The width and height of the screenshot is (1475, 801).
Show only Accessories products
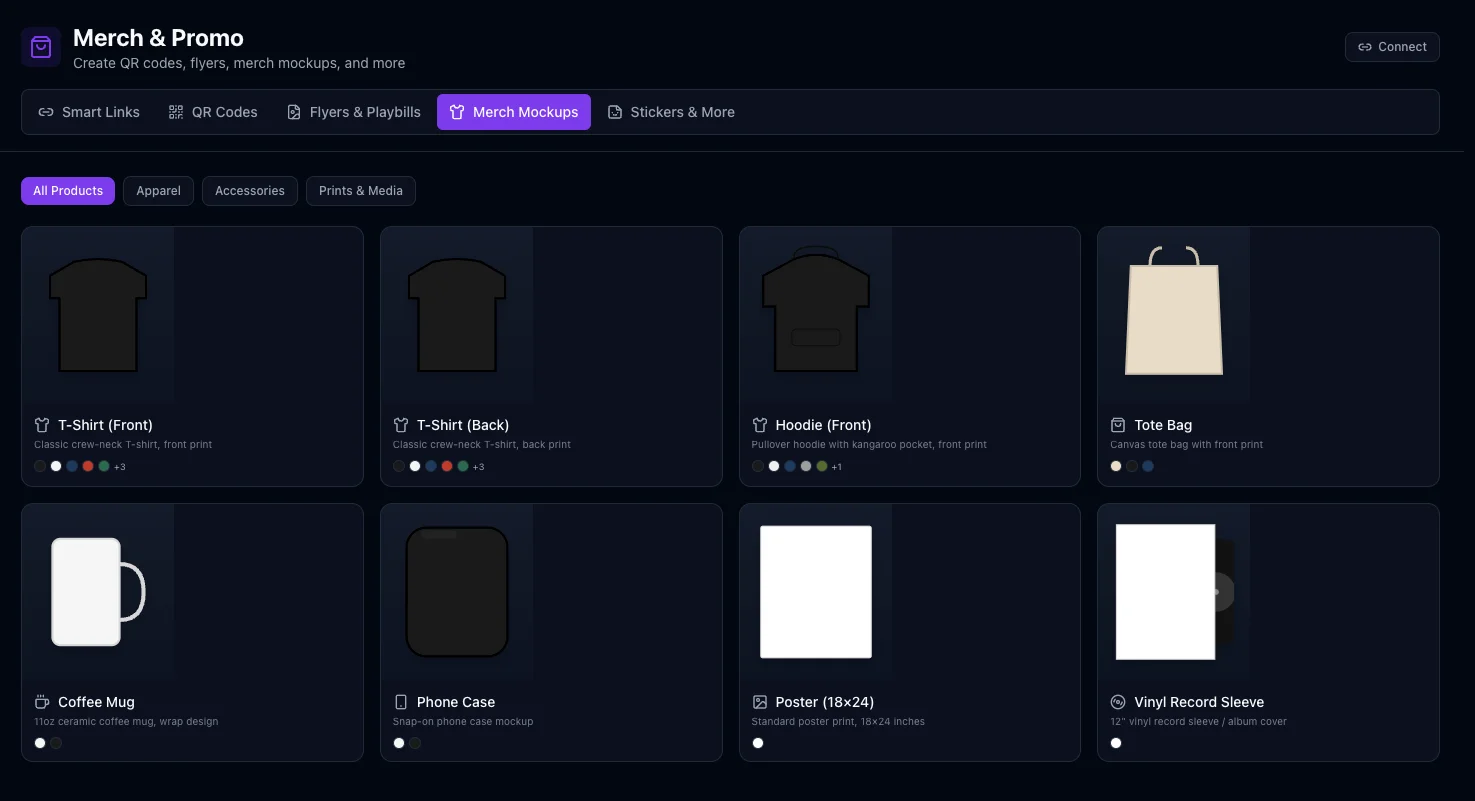250,191
